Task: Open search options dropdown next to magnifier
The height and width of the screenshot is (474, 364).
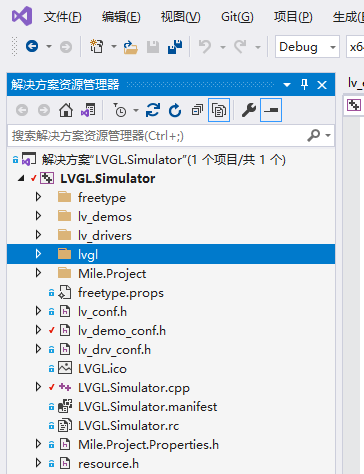Action: (328, 135)
